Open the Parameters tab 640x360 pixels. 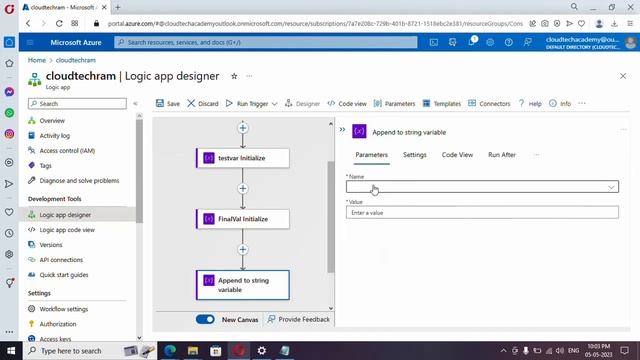tap(371, 155)
